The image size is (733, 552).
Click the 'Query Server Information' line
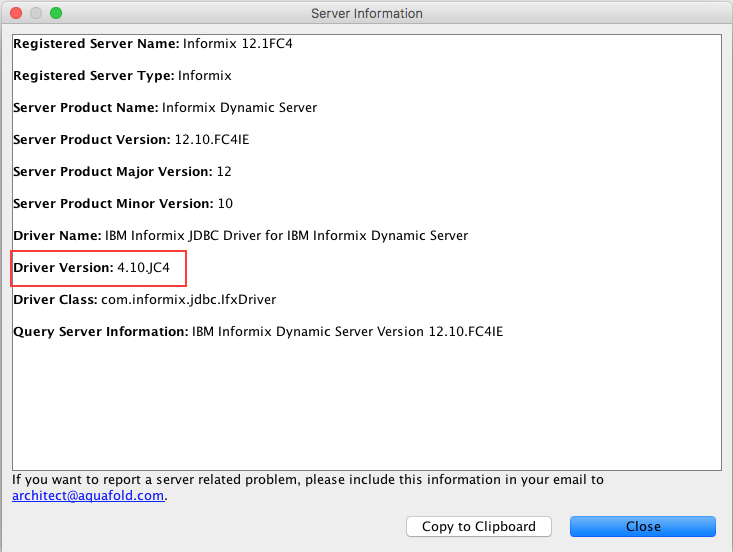point(258,331)
